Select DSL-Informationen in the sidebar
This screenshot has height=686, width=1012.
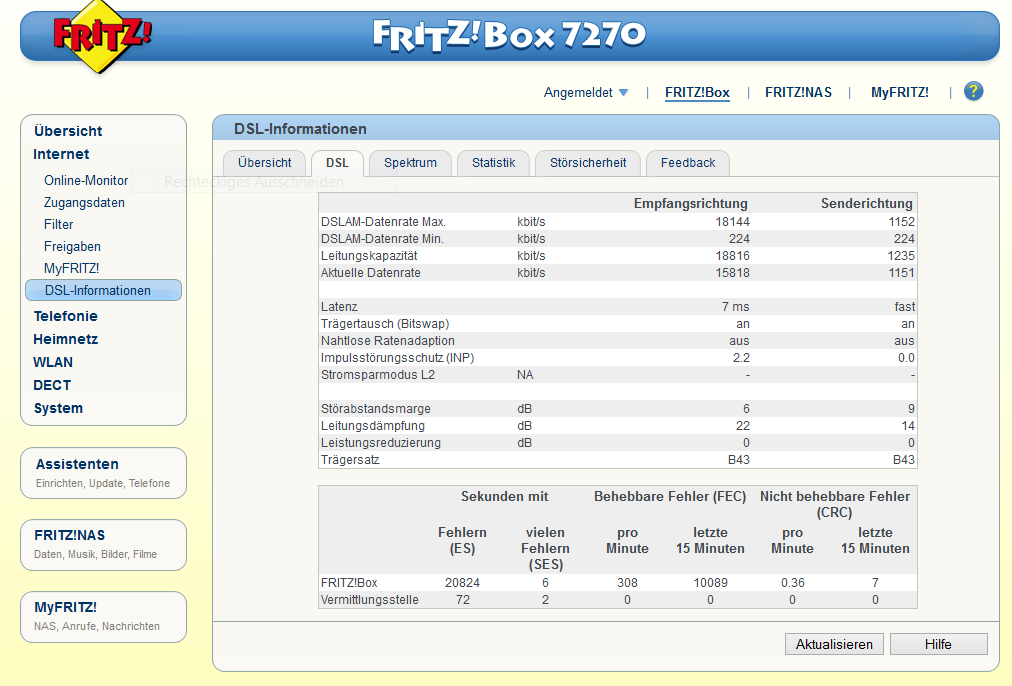pos(103,290)
